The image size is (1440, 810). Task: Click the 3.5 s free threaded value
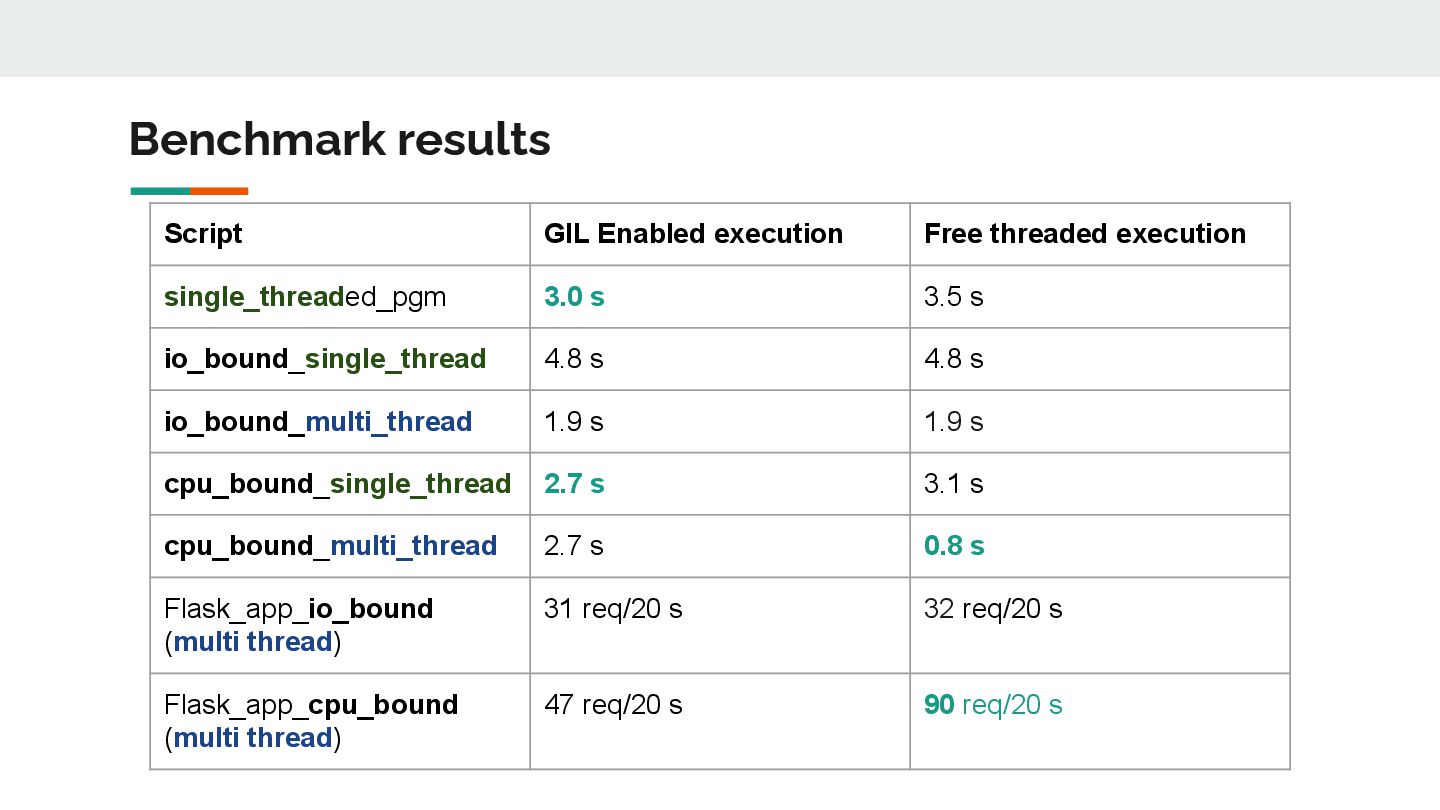pyautogui.click(x=954, y=297)
